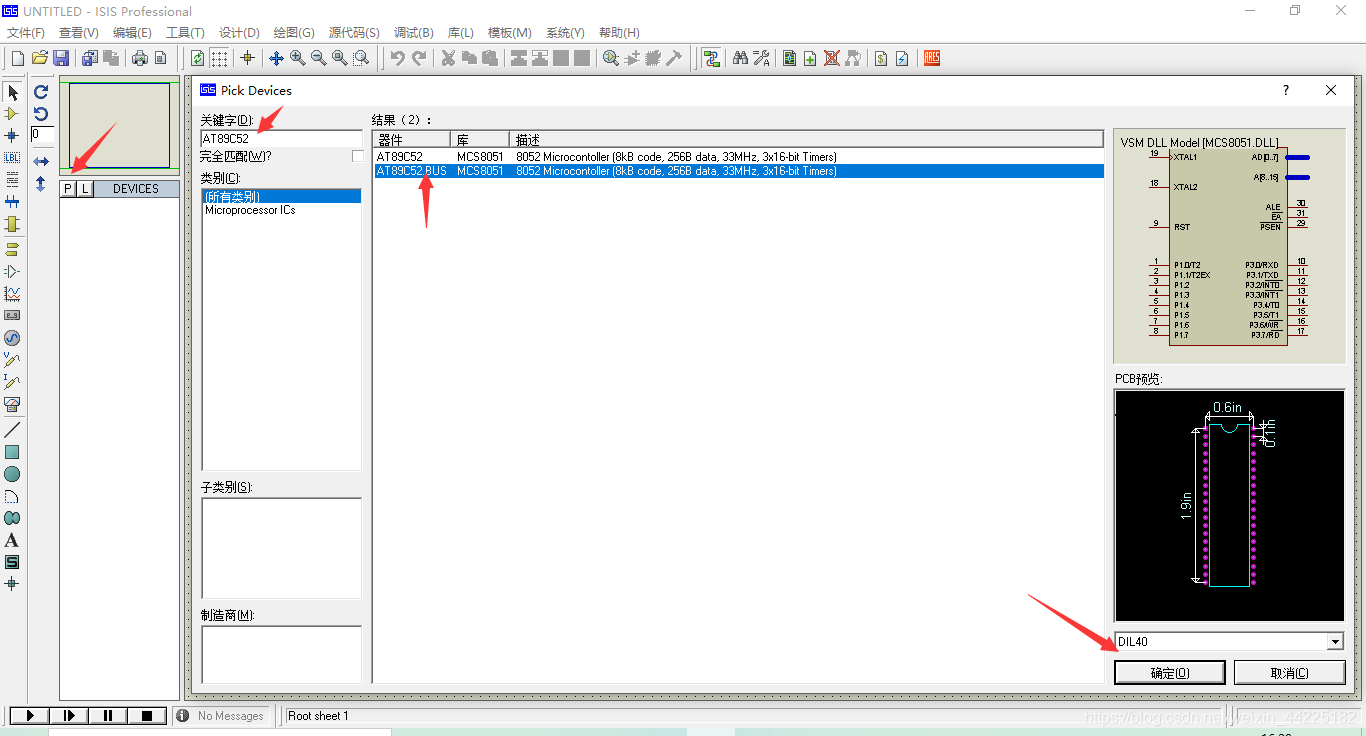
Task: Pick from libraries with P button
Action: click(68, 189)
